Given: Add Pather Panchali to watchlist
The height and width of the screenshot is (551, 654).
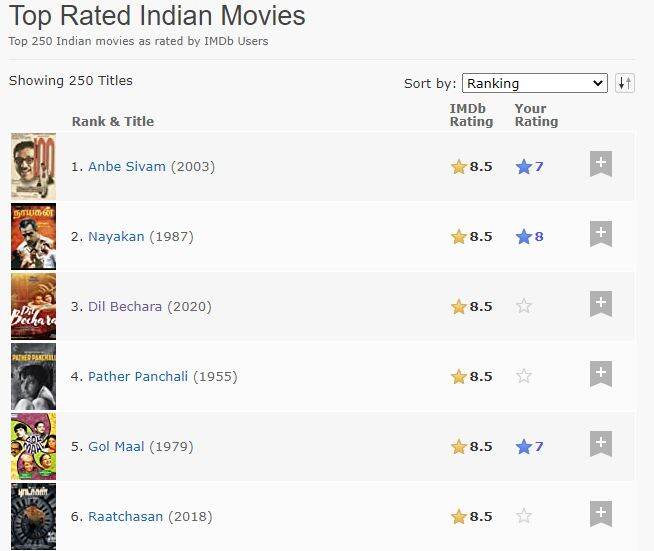Looking at the screenshot, I should click(x=601, y=374).
